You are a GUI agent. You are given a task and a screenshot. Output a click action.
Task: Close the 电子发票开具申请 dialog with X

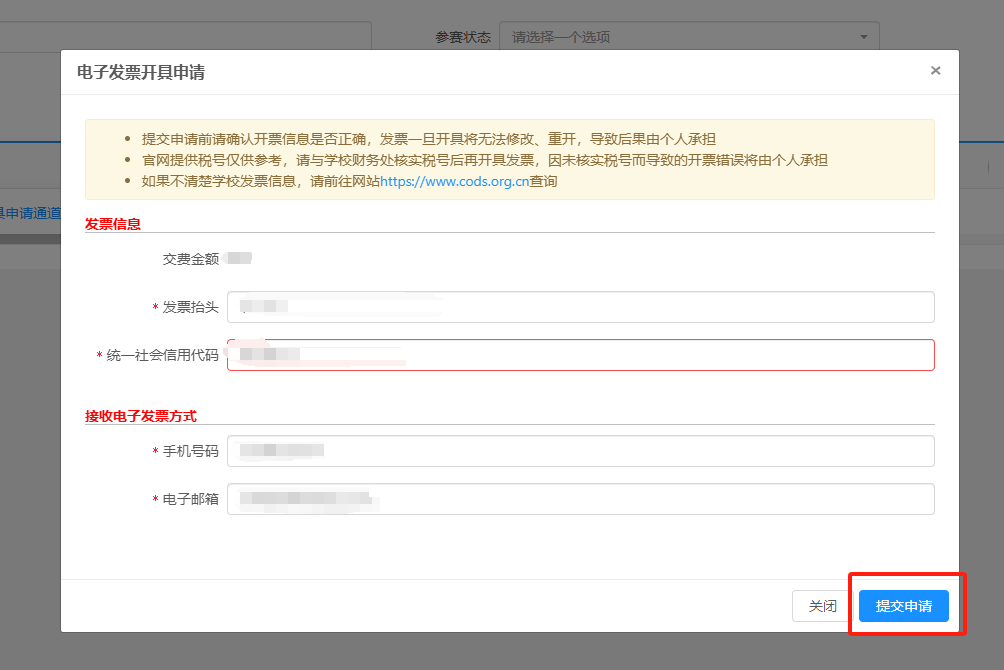coord(935,71)
